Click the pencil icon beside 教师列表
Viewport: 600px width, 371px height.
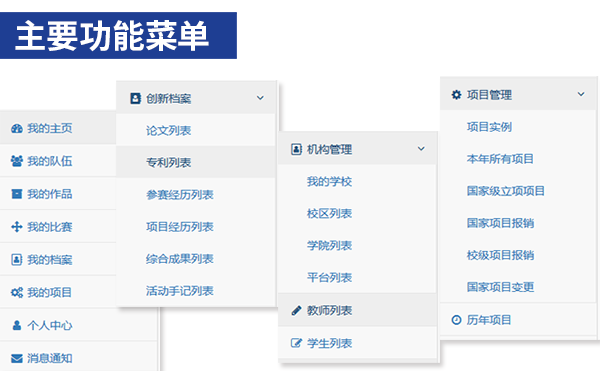[x=297, y=311]
